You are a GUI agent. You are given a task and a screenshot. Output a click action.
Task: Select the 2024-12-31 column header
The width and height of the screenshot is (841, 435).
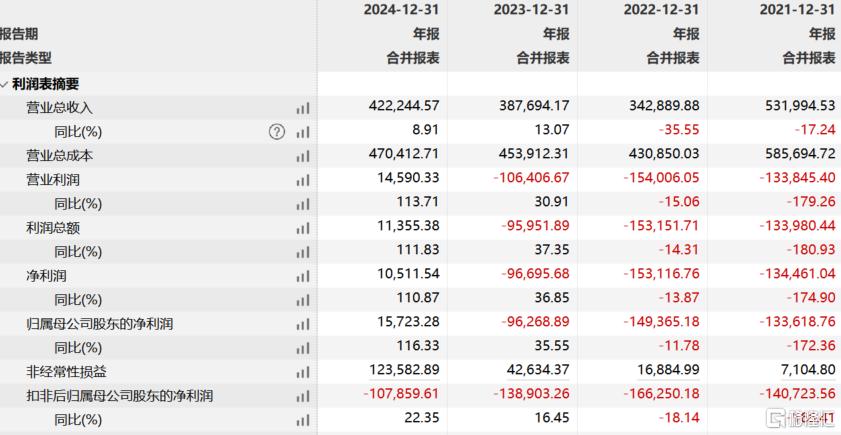click(x=401, y=9)
